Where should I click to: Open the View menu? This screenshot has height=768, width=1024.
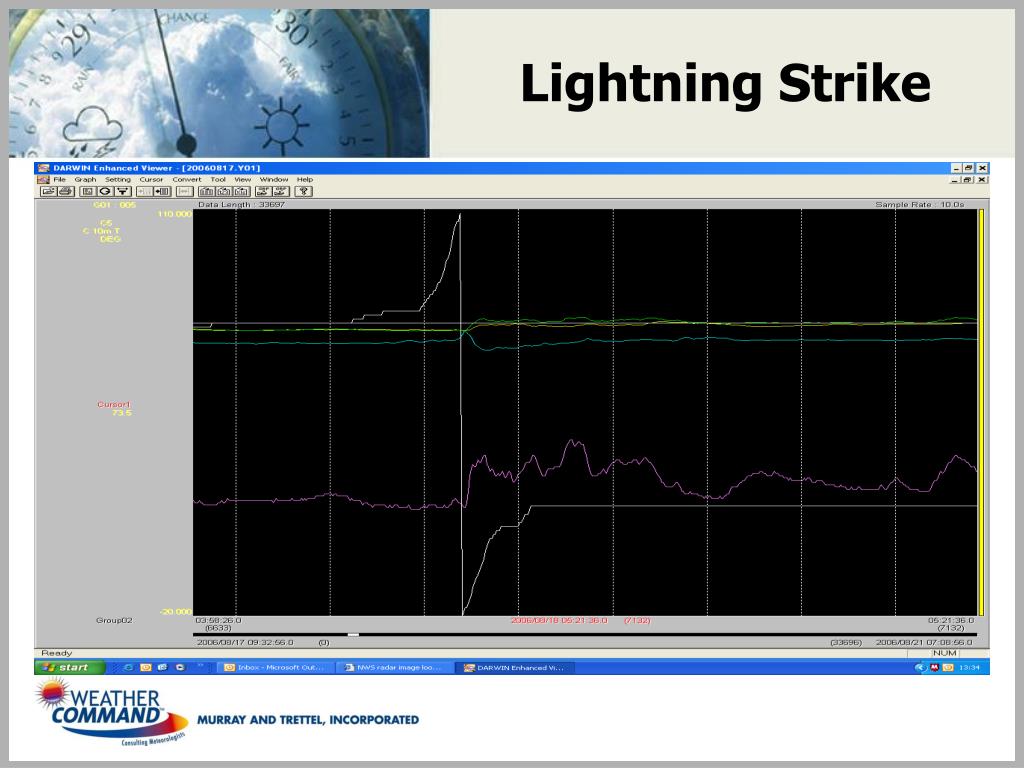point(243,180)
